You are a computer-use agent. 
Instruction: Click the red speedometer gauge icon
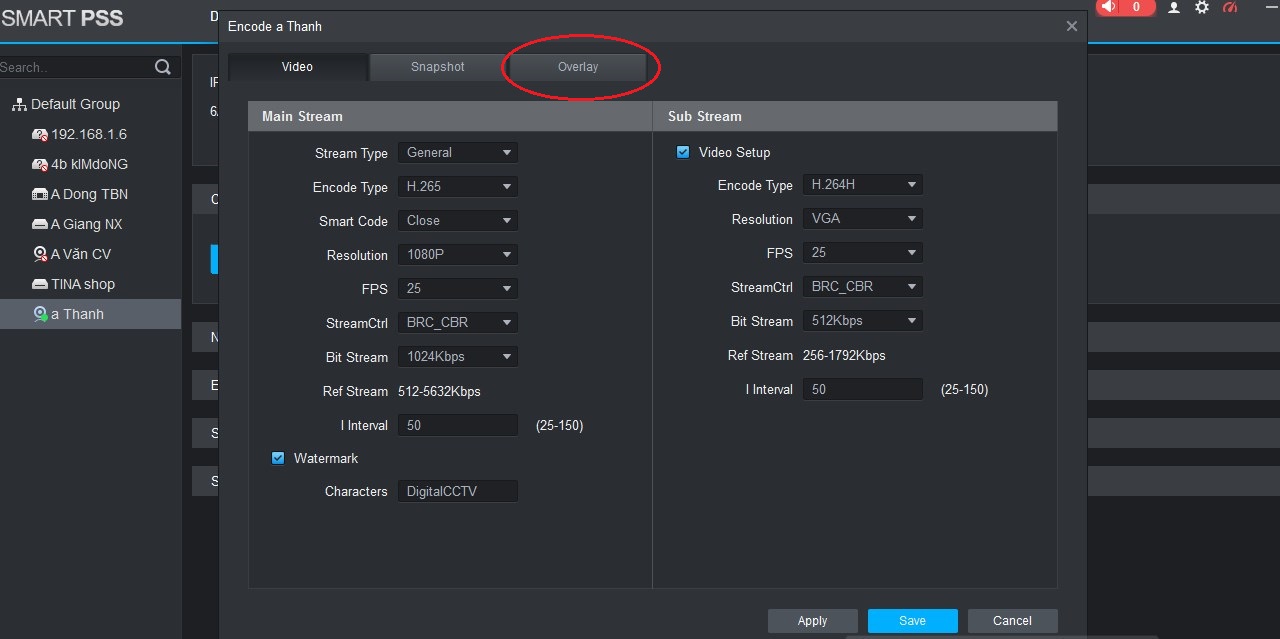click(1231, 7)
